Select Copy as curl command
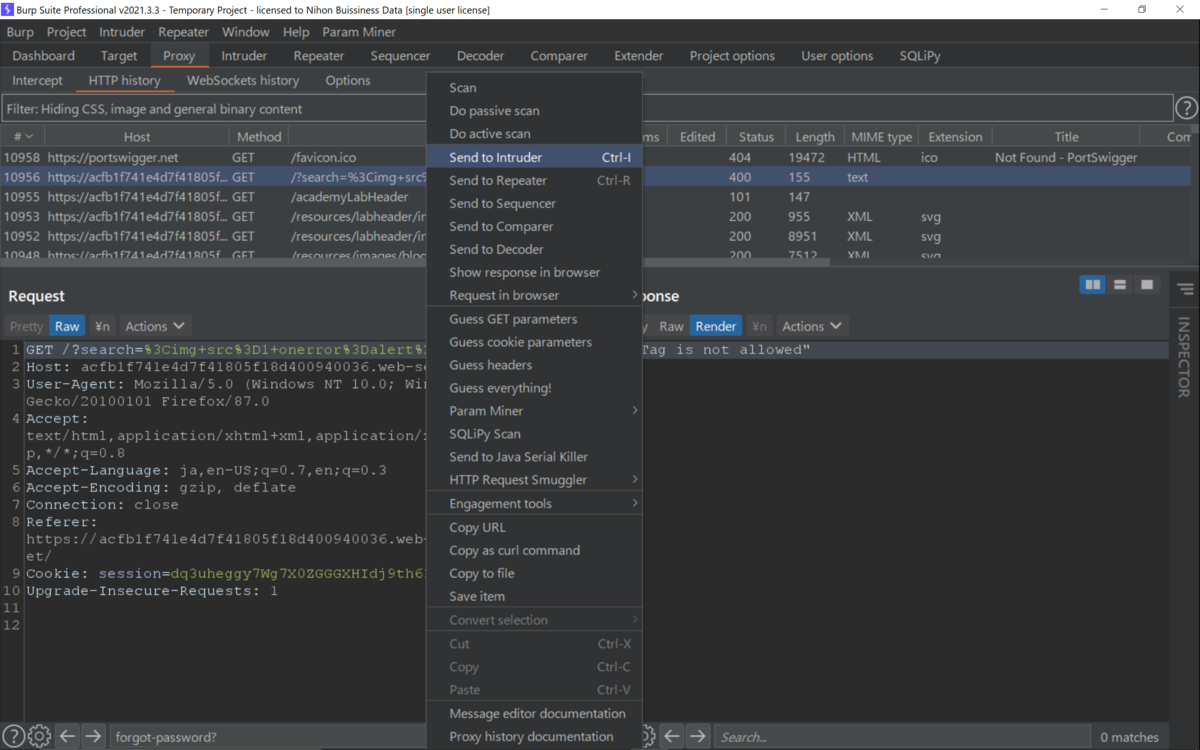The image size is (1200, 750). pos(534,550)
